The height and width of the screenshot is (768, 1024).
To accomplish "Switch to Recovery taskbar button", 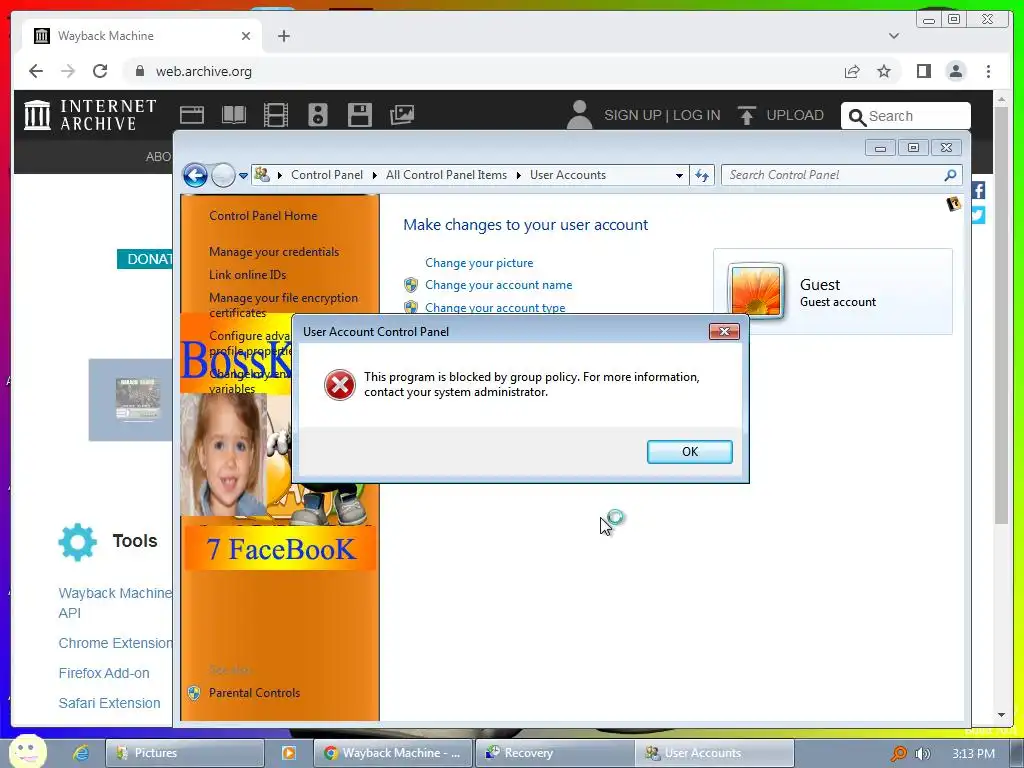I will (x=555, y=753).
